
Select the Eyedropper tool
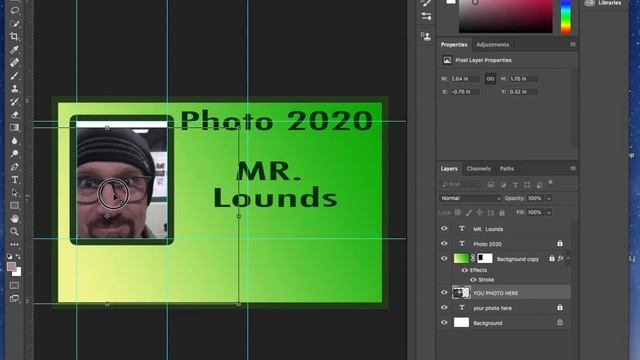pyautogui.click(x=15, y=49)
